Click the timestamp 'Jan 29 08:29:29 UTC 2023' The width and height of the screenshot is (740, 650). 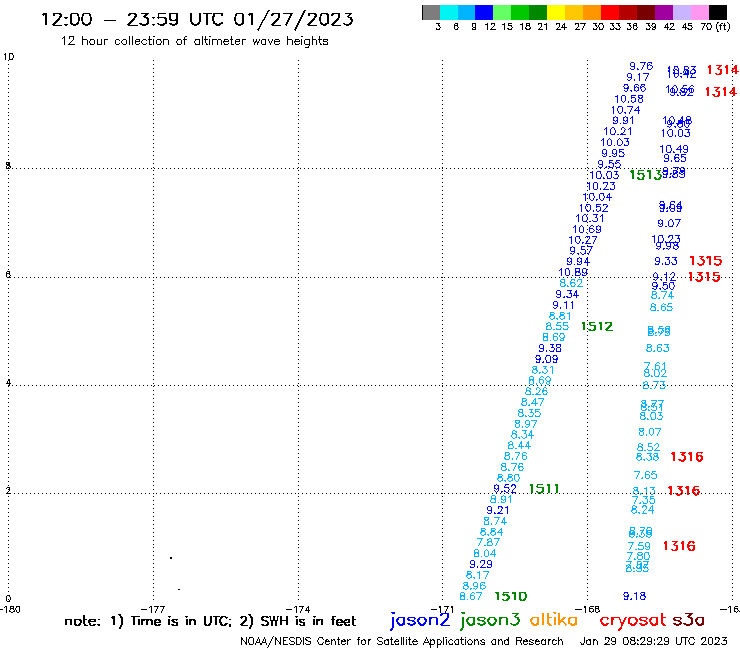tap(654, 641)
